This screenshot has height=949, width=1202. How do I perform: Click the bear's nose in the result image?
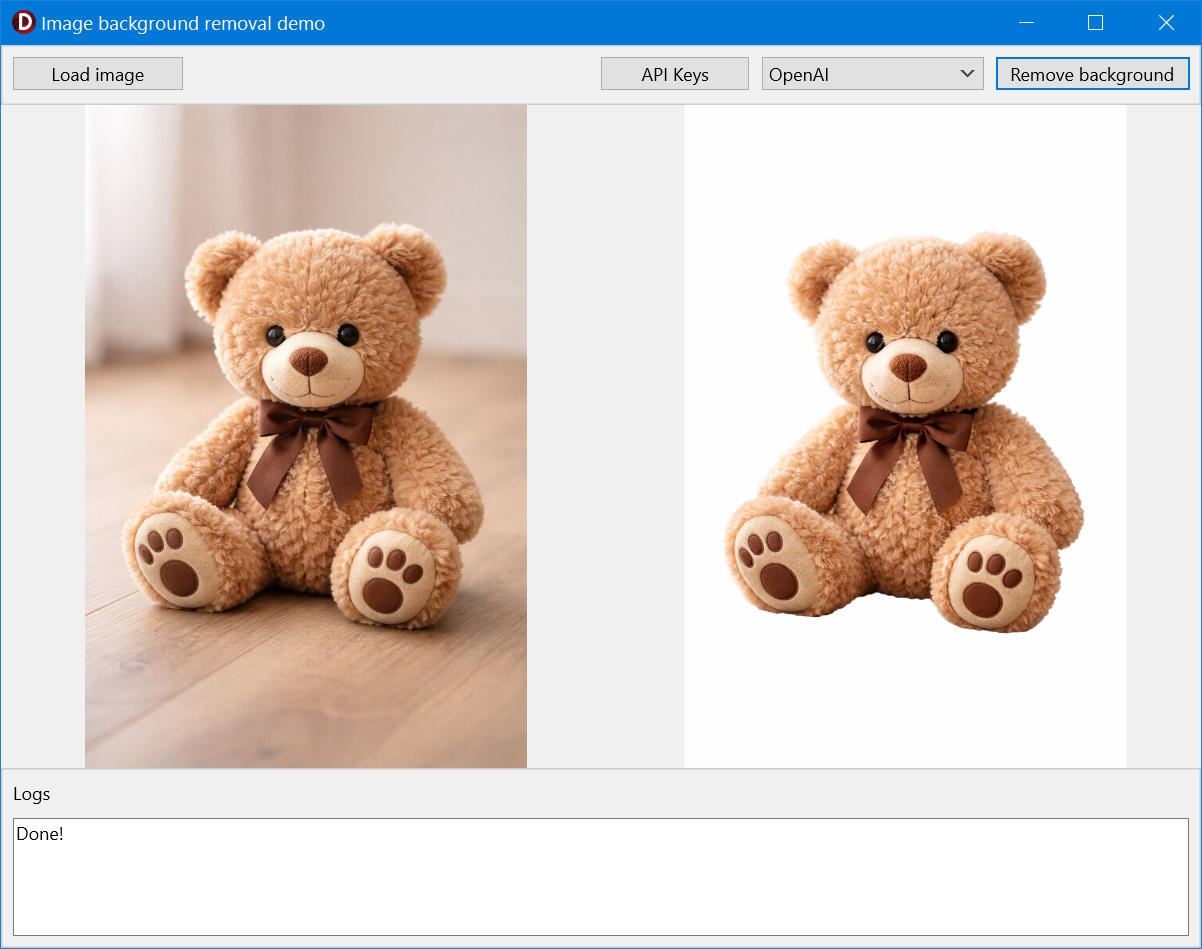[908, 368]
